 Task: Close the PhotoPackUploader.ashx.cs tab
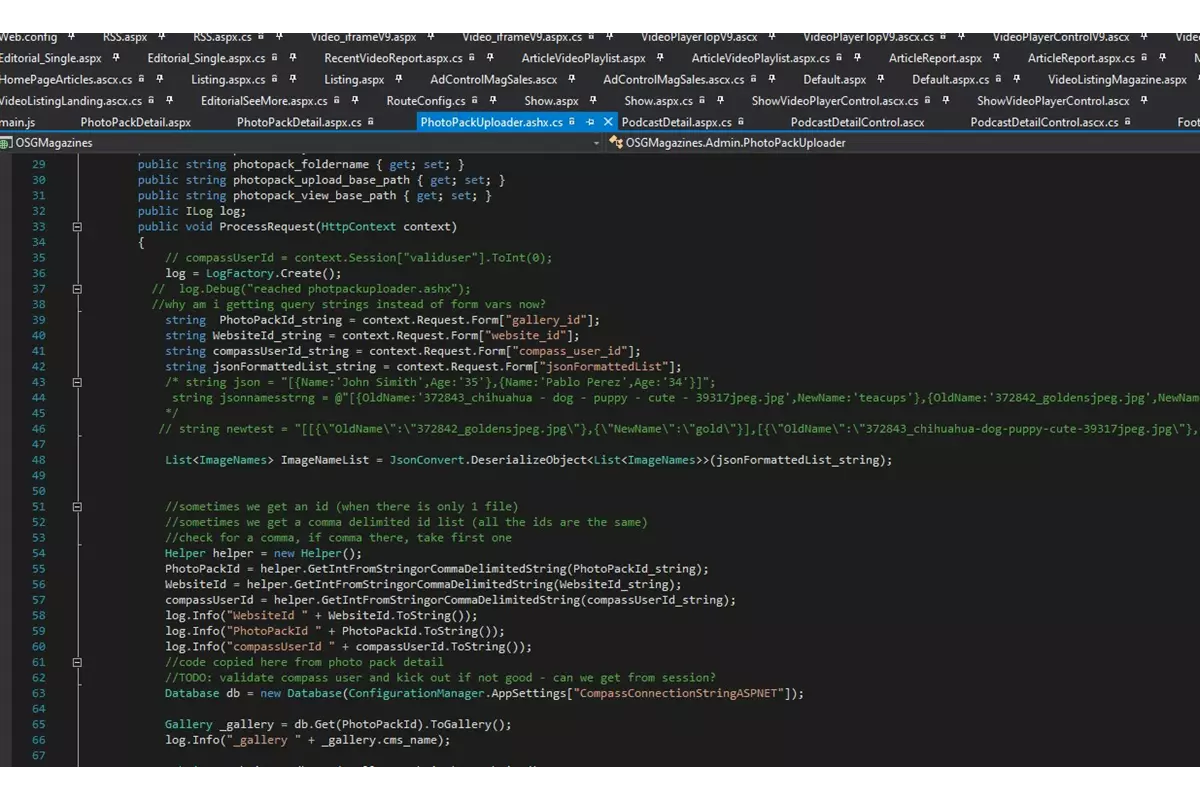[x=607, y=122]
